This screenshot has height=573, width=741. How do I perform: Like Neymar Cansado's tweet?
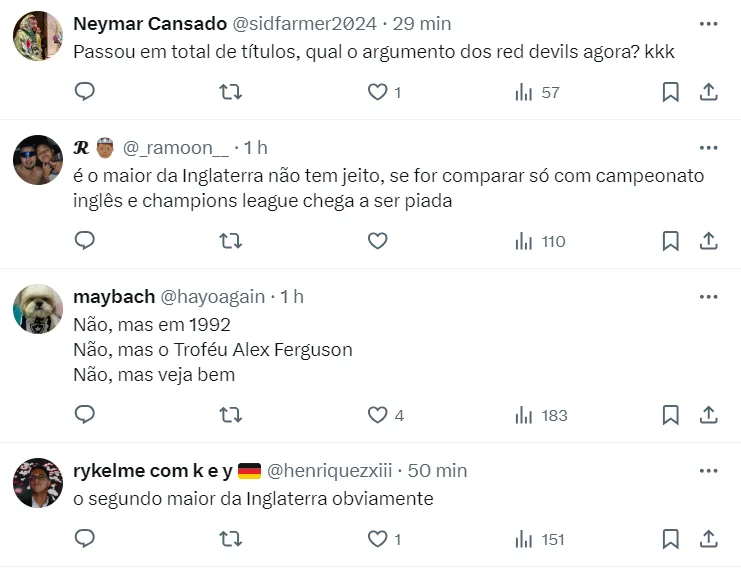point(378,92)
